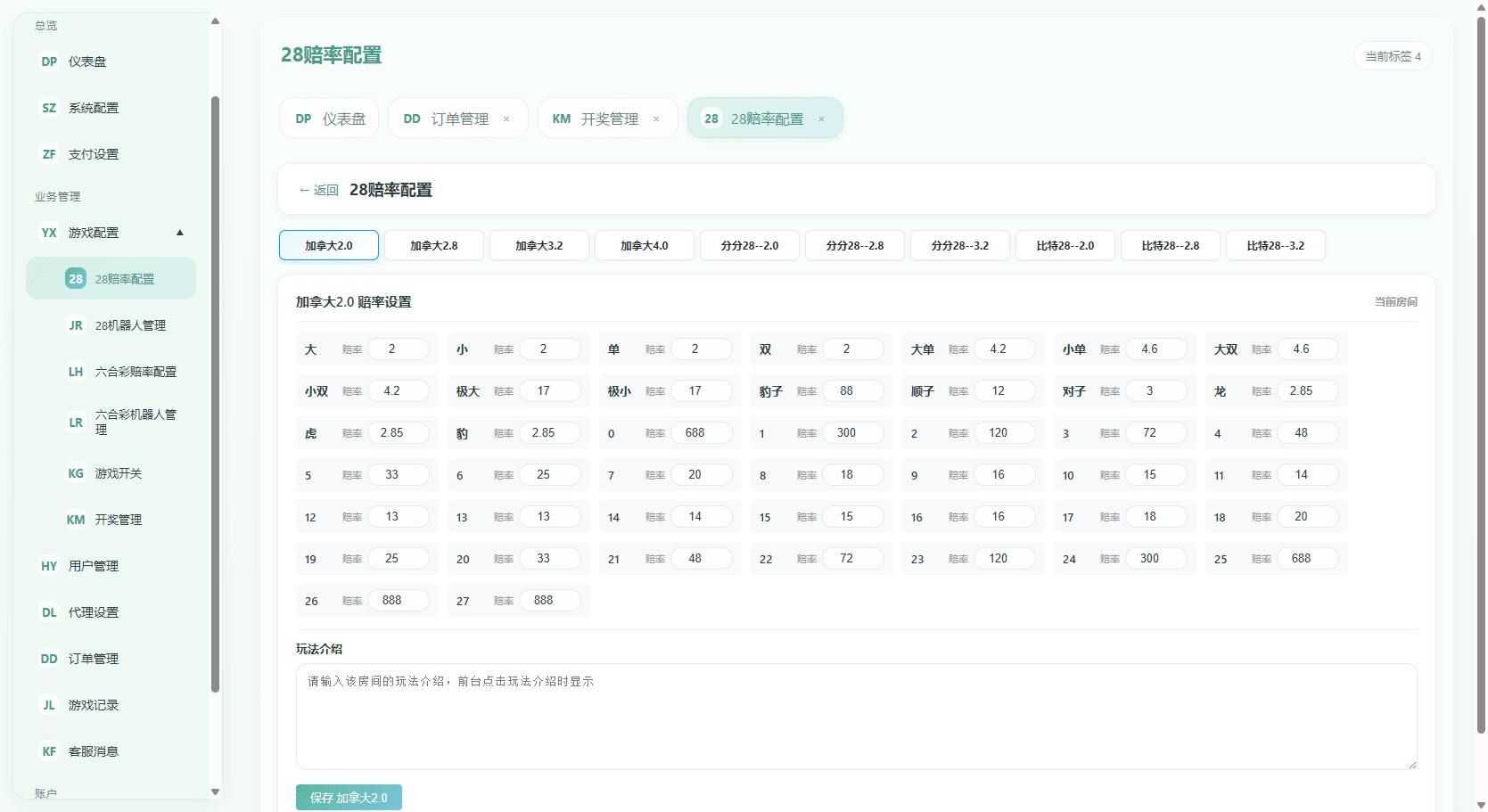The height and width of the screenshot is (812, 1488).
Task: Switch to the 开奖管理 top tab
Action: pos(608,119)
